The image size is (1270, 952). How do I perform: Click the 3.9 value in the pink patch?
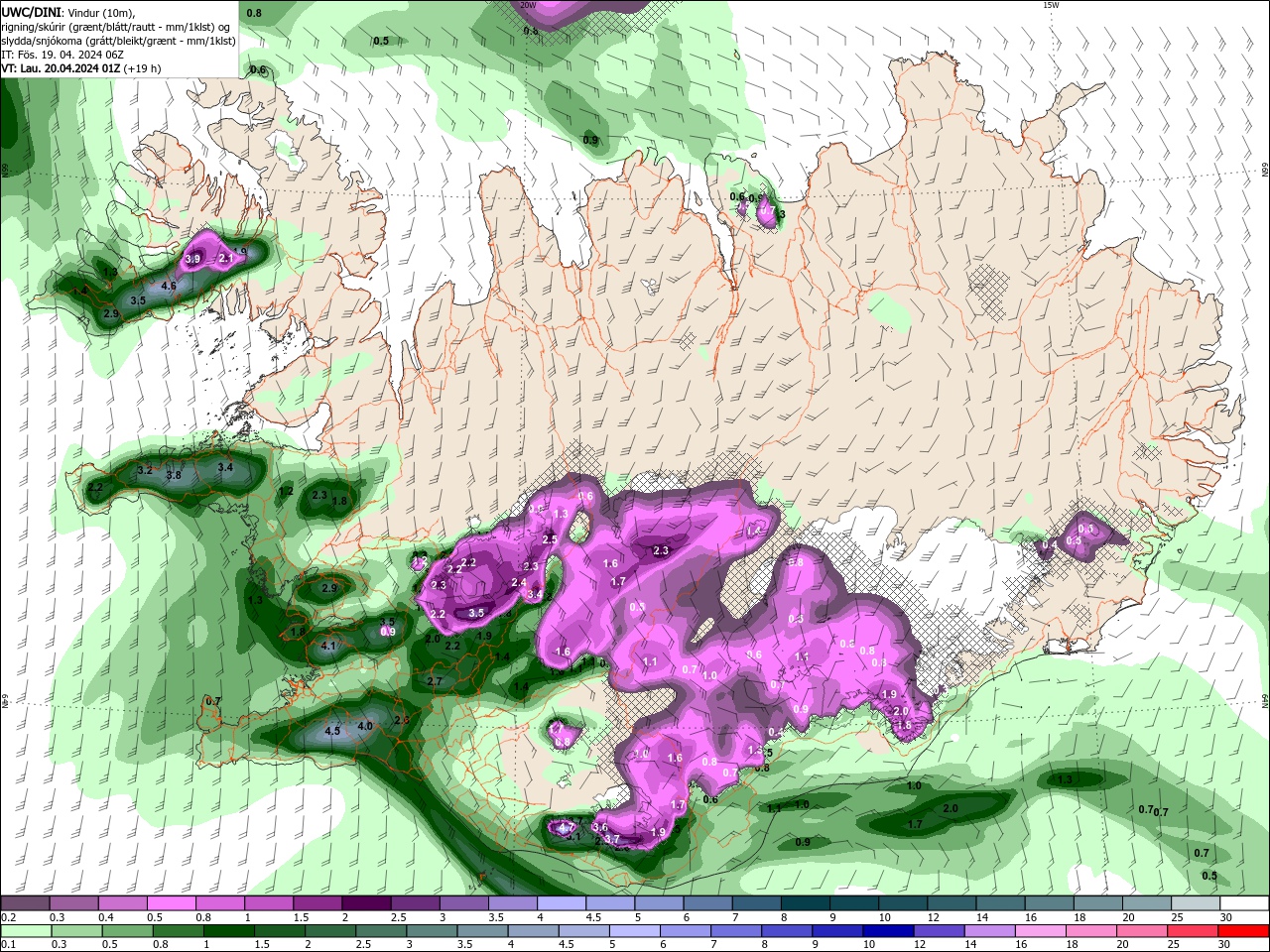pos(192,260)
